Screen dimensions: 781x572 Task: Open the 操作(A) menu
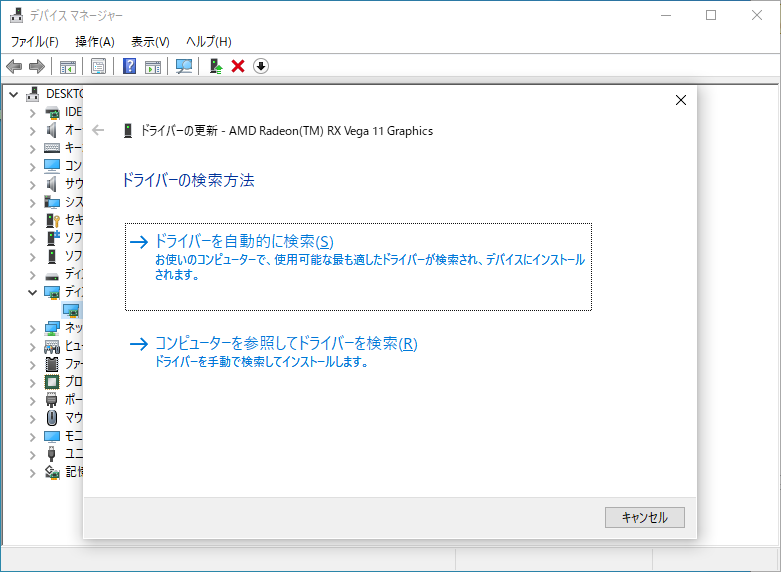pos(95,42)
